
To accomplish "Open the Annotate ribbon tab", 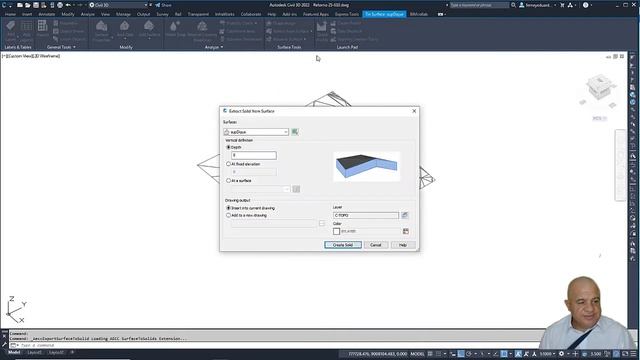I will (x=47, y=14).
